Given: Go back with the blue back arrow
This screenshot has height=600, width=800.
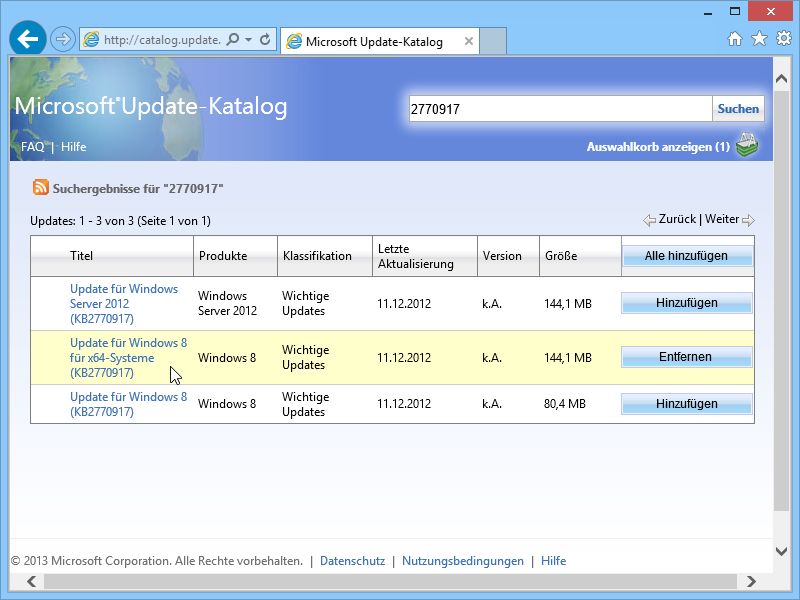Looking at the screenshot, I should click(x=28, y=39).
